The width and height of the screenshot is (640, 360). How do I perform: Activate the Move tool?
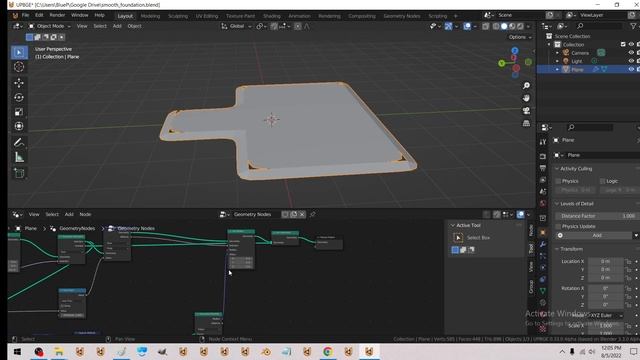click(19, 83)
